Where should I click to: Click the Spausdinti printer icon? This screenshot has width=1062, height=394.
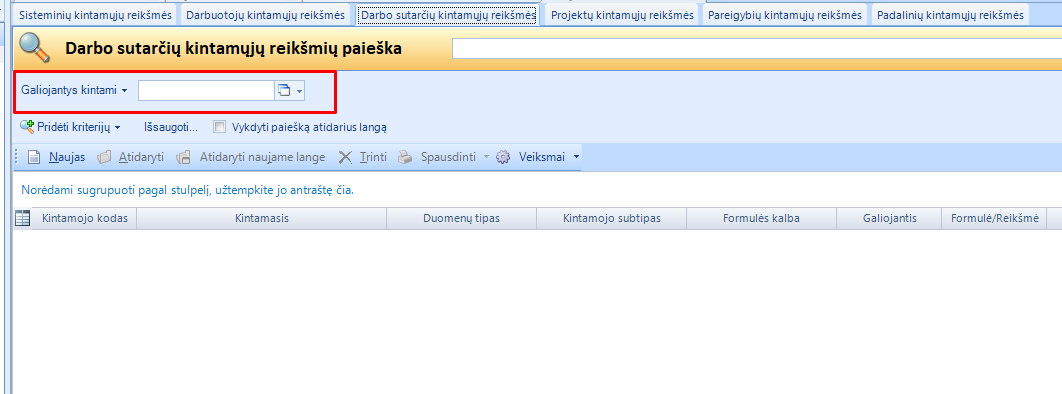404,157
